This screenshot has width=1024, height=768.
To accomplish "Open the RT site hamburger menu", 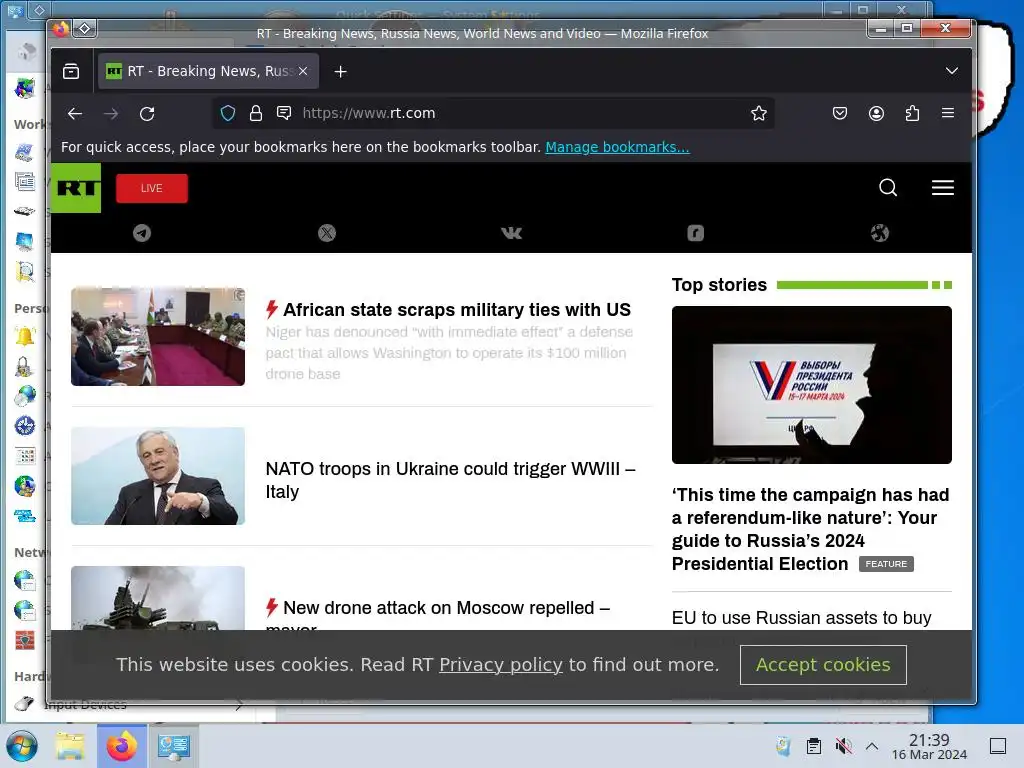I will (x=942, y=188).
